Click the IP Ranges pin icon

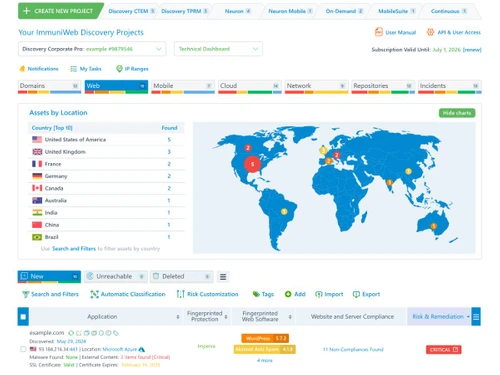(x=119, y=69)
